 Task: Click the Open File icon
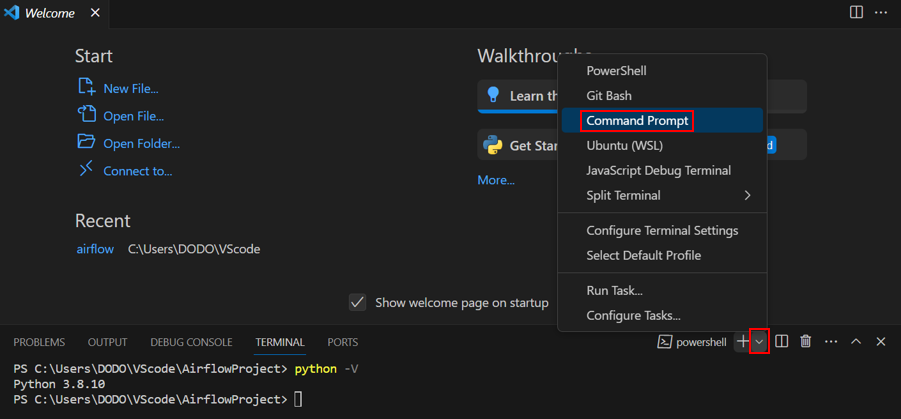(x=86, y=114)
